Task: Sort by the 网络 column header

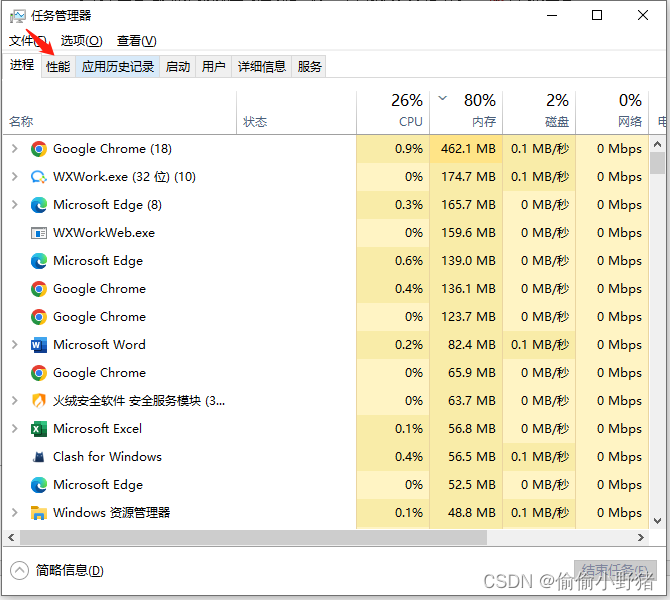Action: [x=612, y=113]
